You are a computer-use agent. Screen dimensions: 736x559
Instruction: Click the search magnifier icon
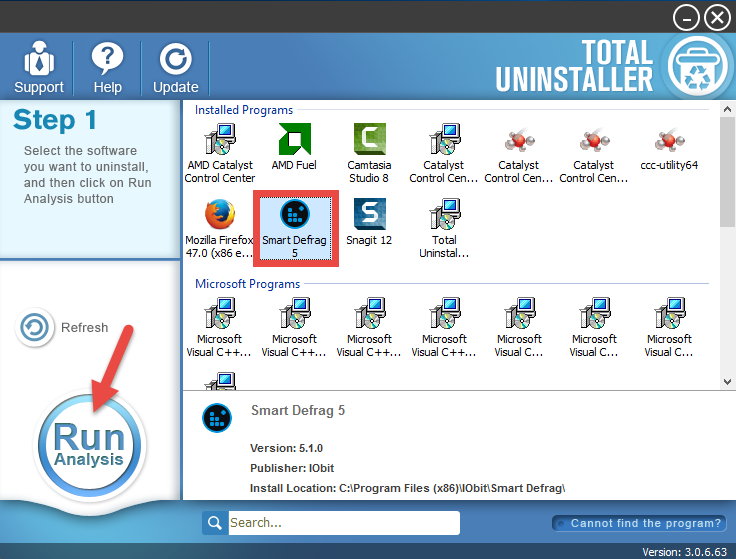point(215,523)
